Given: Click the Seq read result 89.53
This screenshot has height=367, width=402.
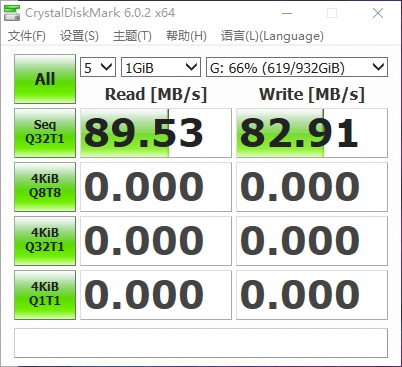Looking at the screenshot, I should point(156,133).
